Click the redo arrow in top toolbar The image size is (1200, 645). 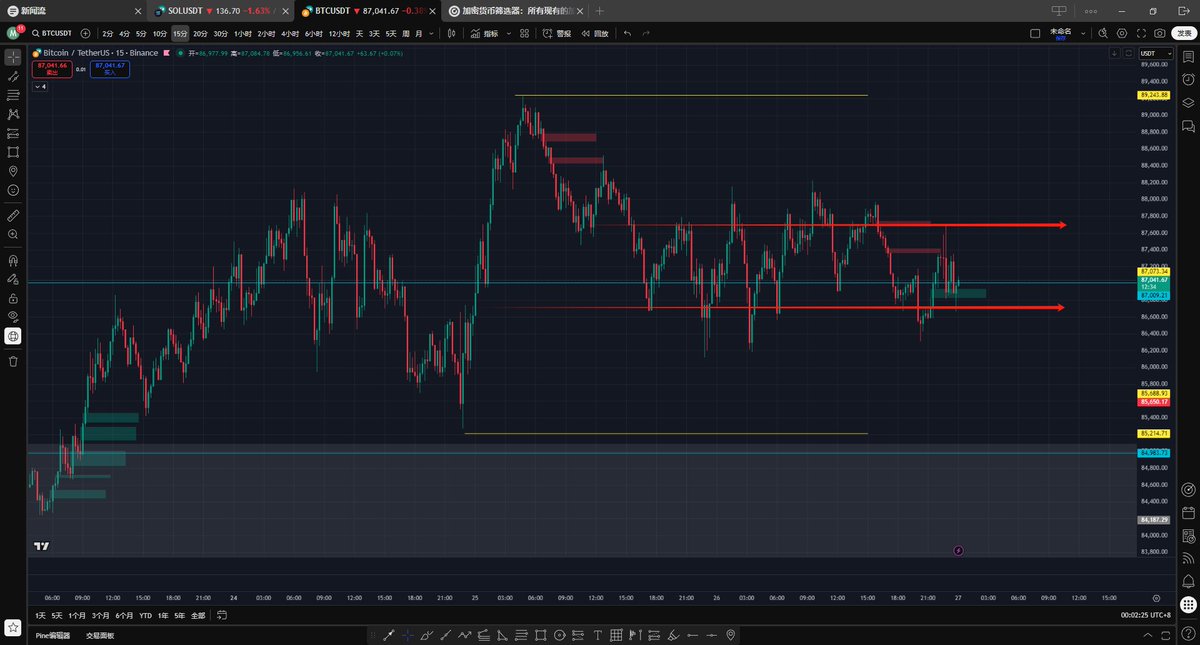point(646,33)
